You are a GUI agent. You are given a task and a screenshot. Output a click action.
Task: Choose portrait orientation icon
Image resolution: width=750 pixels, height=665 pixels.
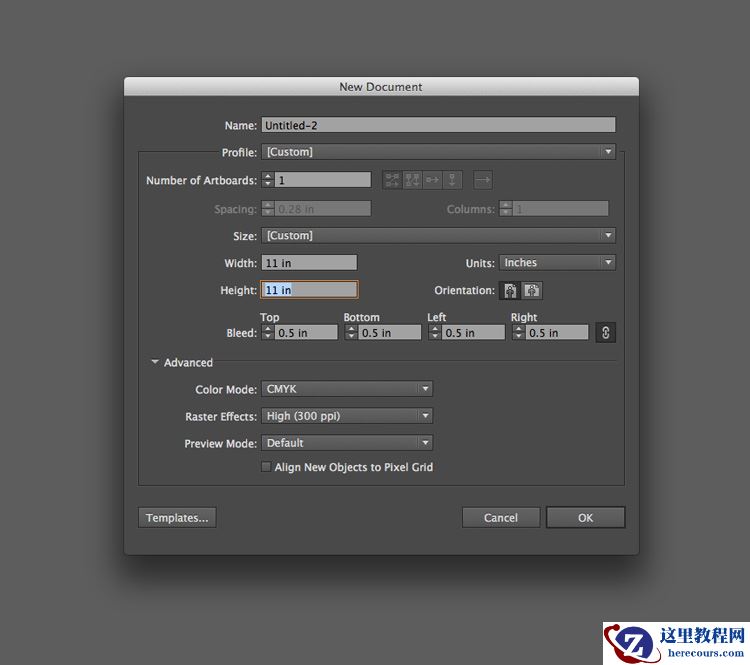(510, 290)
